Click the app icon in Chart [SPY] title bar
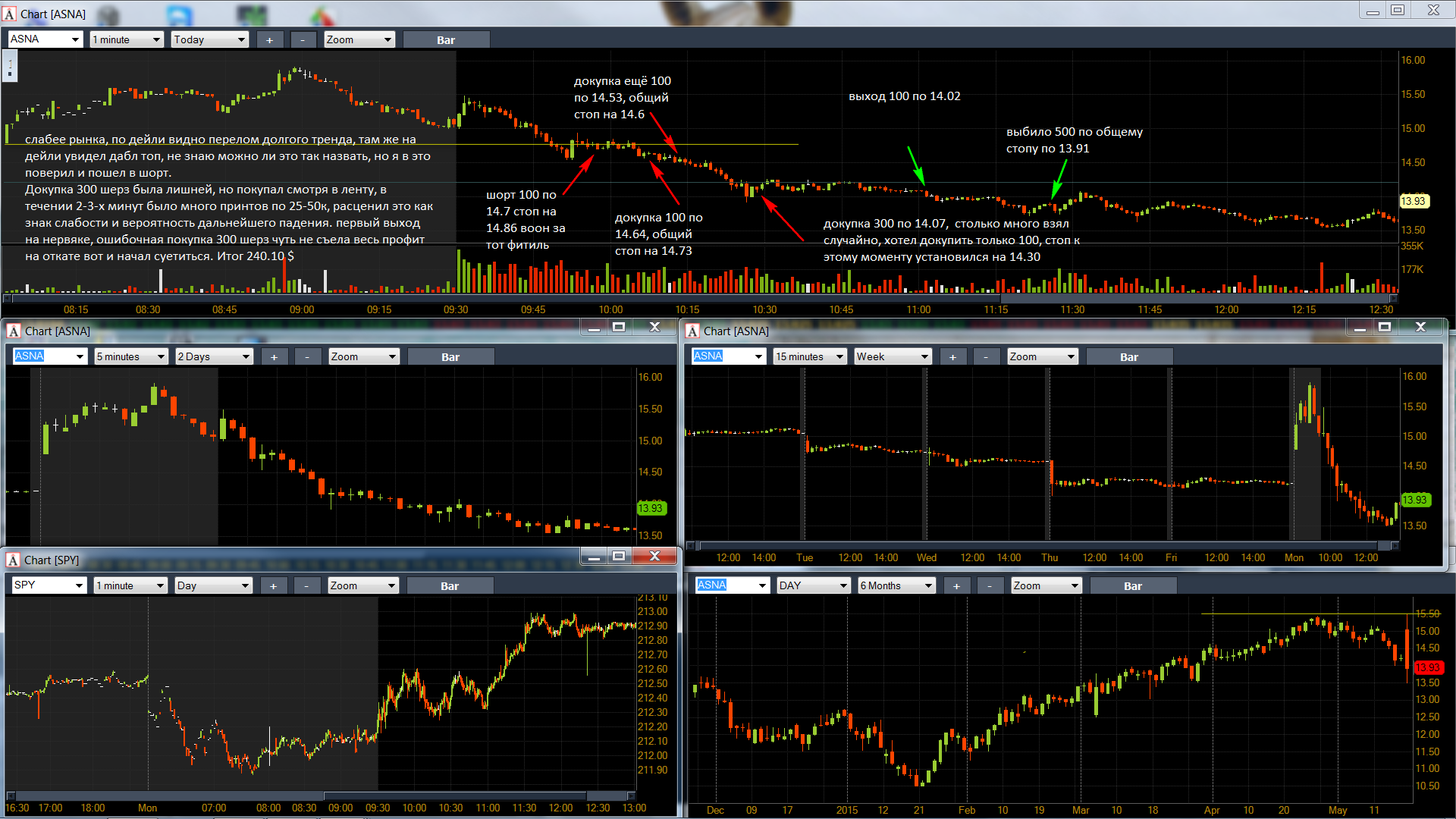Image resolution: width=1456 pixels, height=819 pixels. click(13, 560)
